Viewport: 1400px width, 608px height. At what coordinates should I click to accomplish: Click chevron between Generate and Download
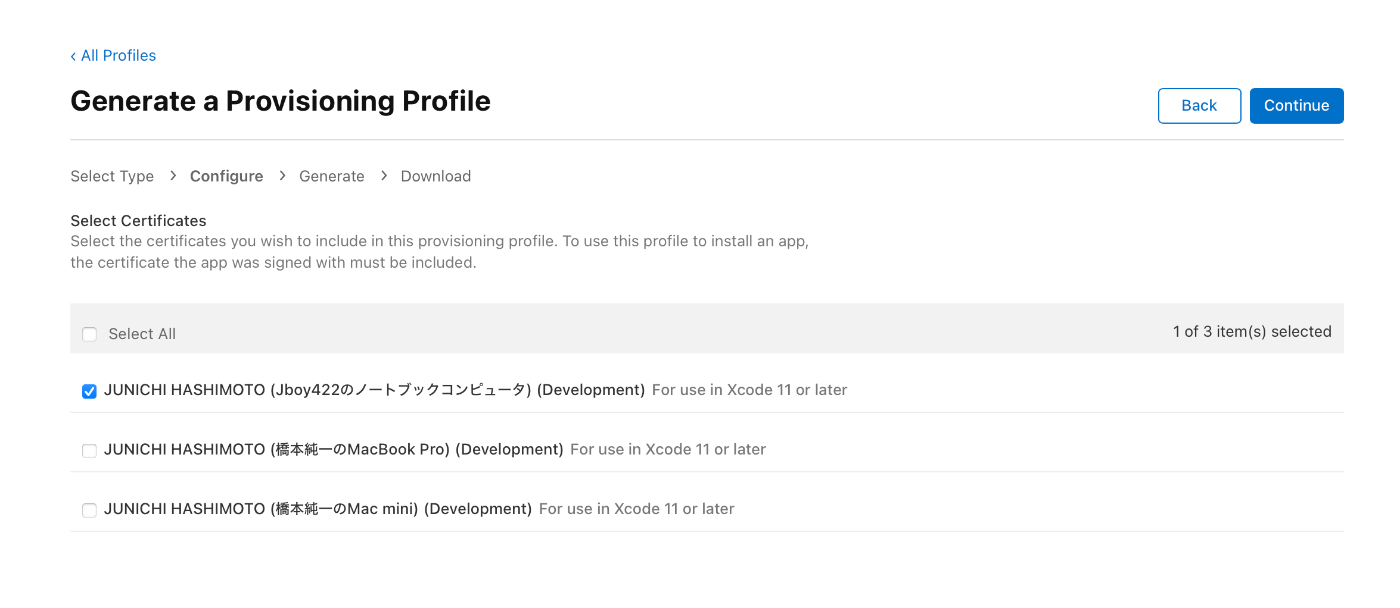coord(383,176)
